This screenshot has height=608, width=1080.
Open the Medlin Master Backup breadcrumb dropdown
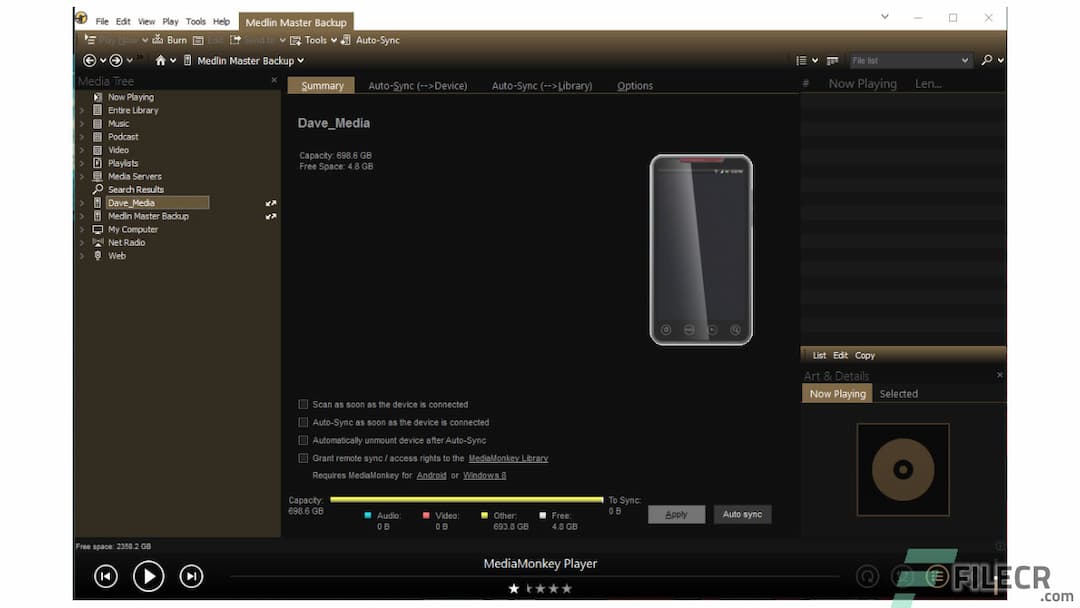coord(299,60)
